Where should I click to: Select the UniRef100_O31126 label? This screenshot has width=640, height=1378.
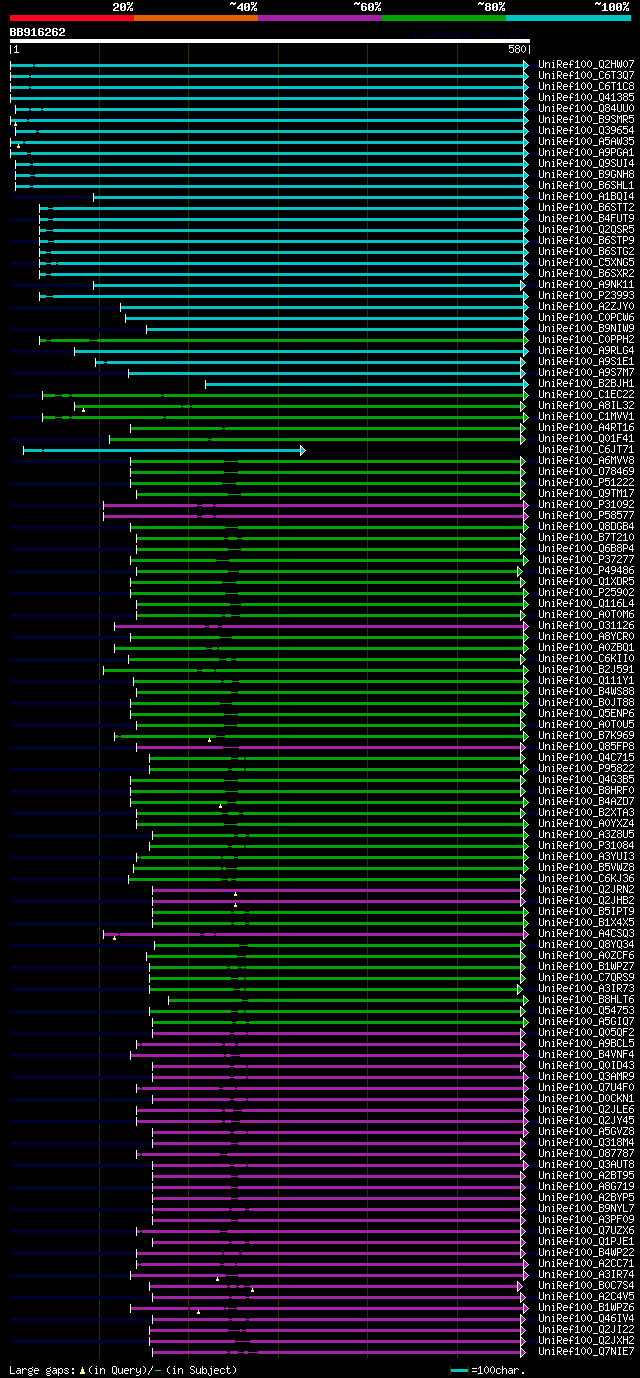coord(586,625)
